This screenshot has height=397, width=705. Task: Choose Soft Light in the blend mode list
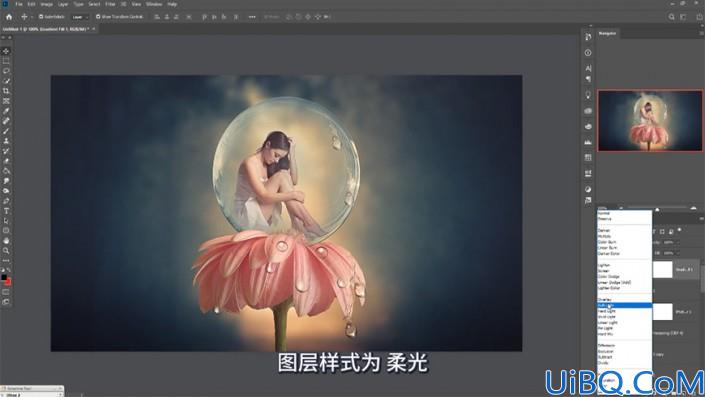[x=624, y=305]
